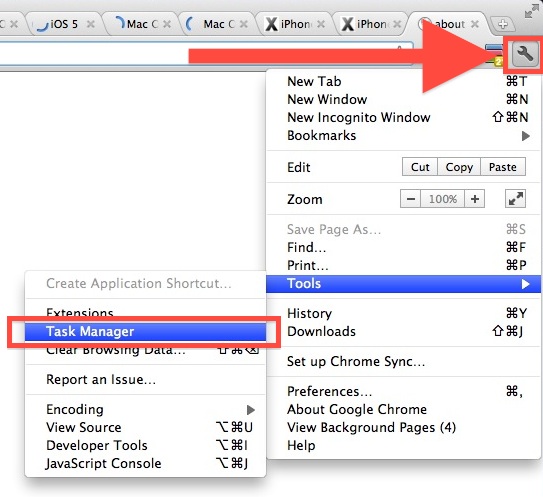Click the Cut button
This screenshot has height=497, width=543.
(x=420, y=167)
